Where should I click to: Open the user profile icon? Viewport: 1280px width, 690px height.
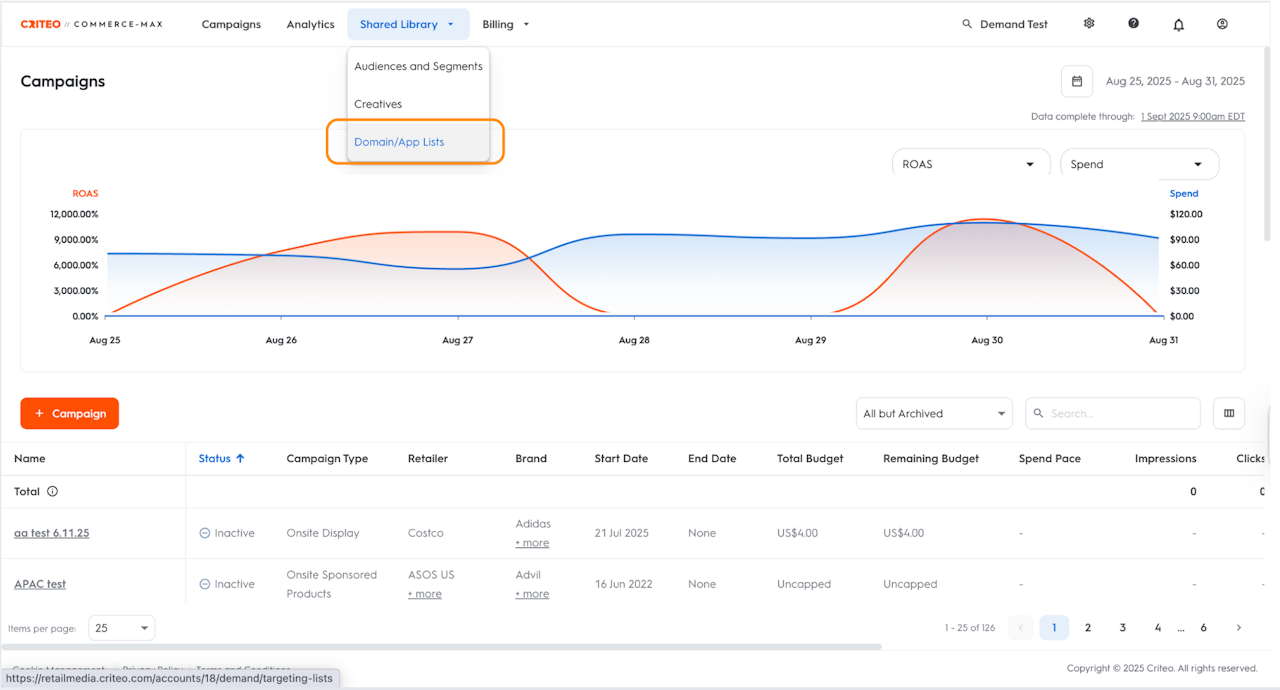pos(1222,24)
